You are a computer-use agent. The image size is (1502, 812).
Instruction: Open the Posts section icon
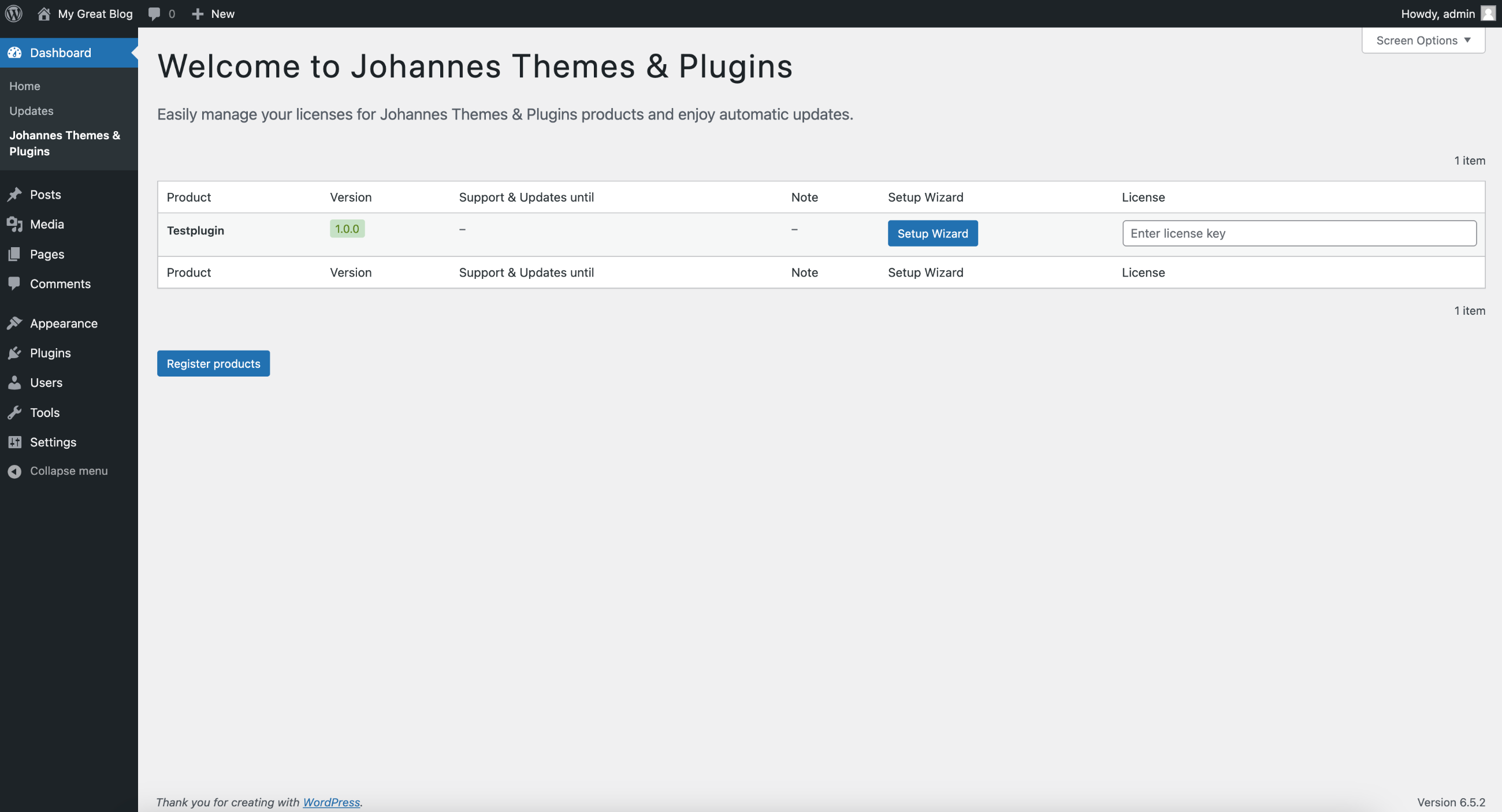pos(15,195)
